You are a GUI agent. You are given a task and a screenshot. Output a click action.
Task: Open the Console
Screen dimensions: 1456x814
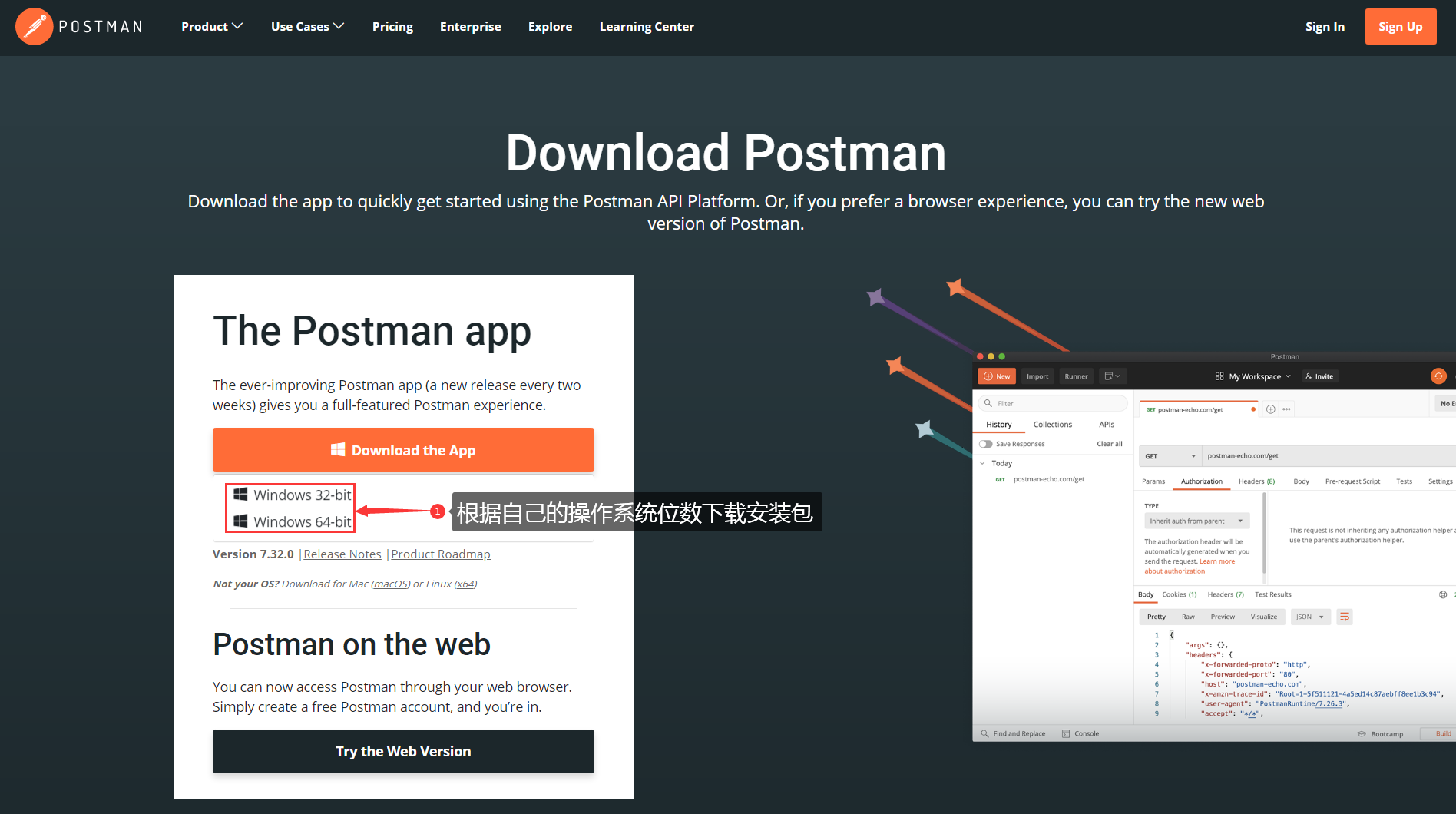1080,733
